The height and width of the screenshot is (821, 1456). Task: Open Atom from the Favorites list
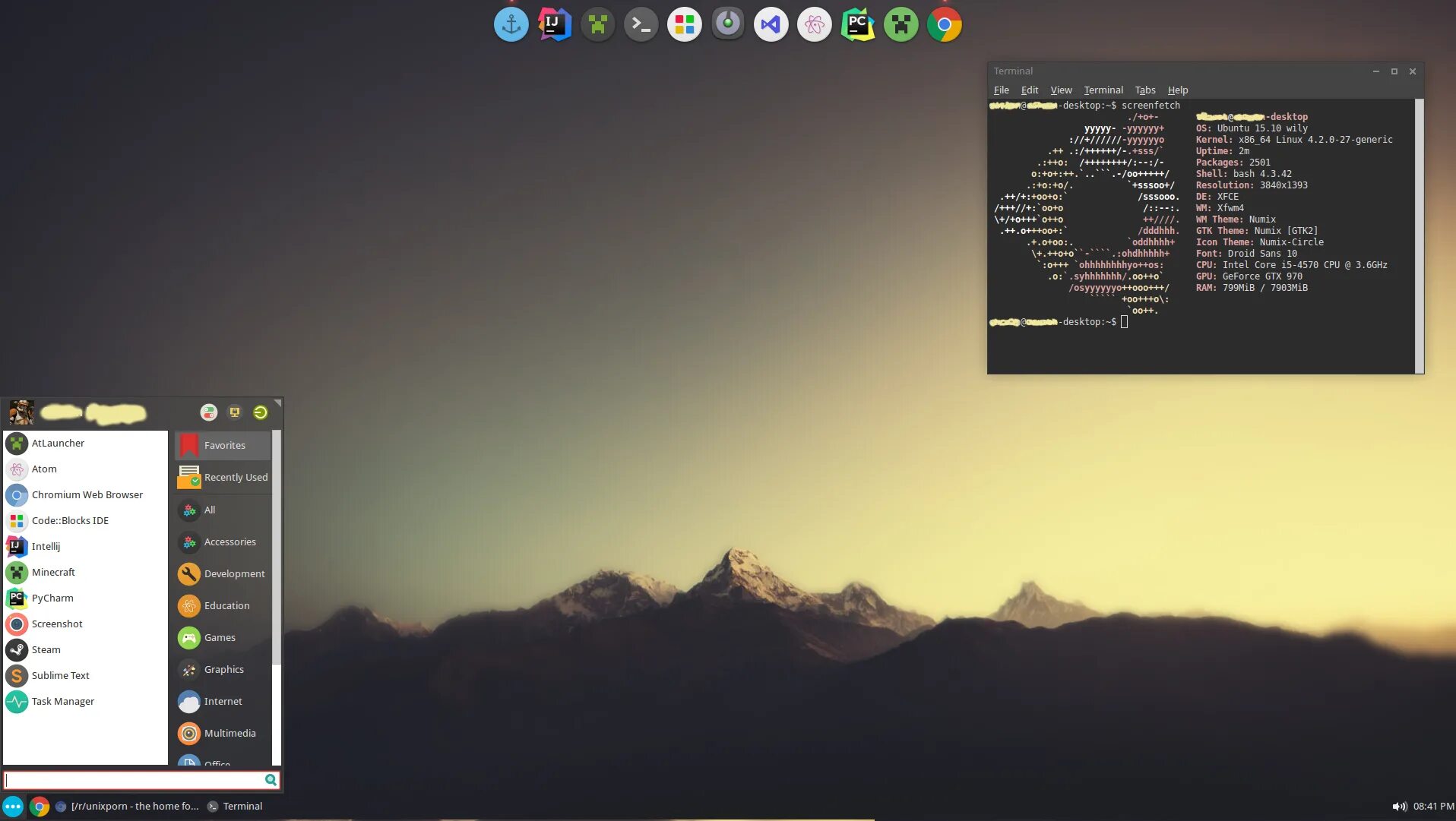[85, 469]
